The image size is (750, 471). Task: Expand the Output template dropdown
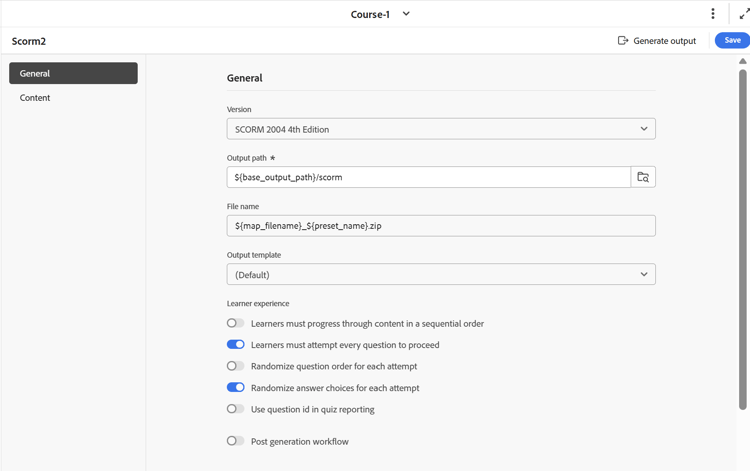tap(441, 274)
